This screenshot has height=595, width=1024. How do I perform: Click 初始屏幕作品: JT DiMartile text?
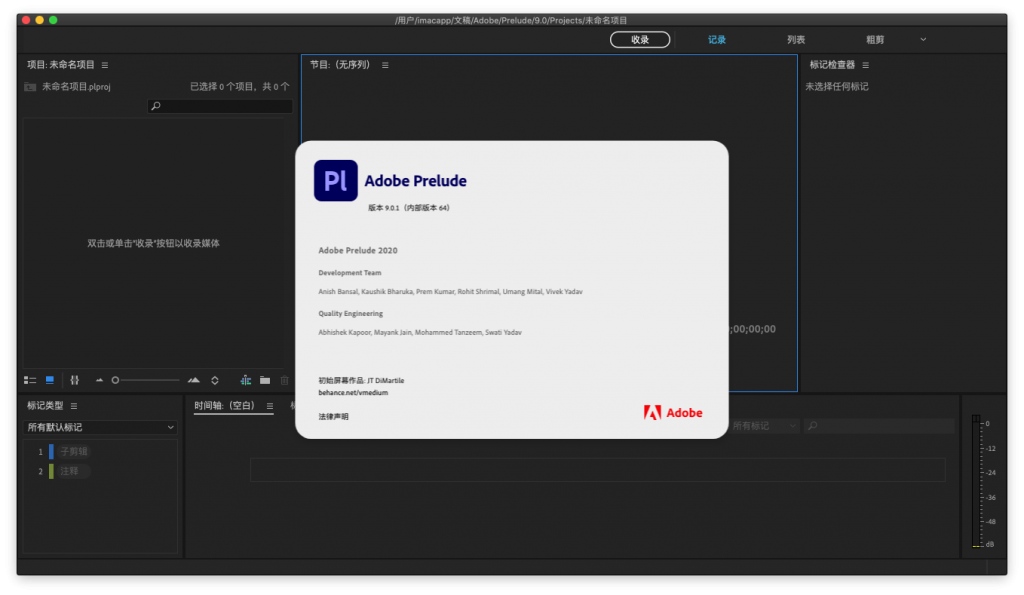tap(361, 380)
